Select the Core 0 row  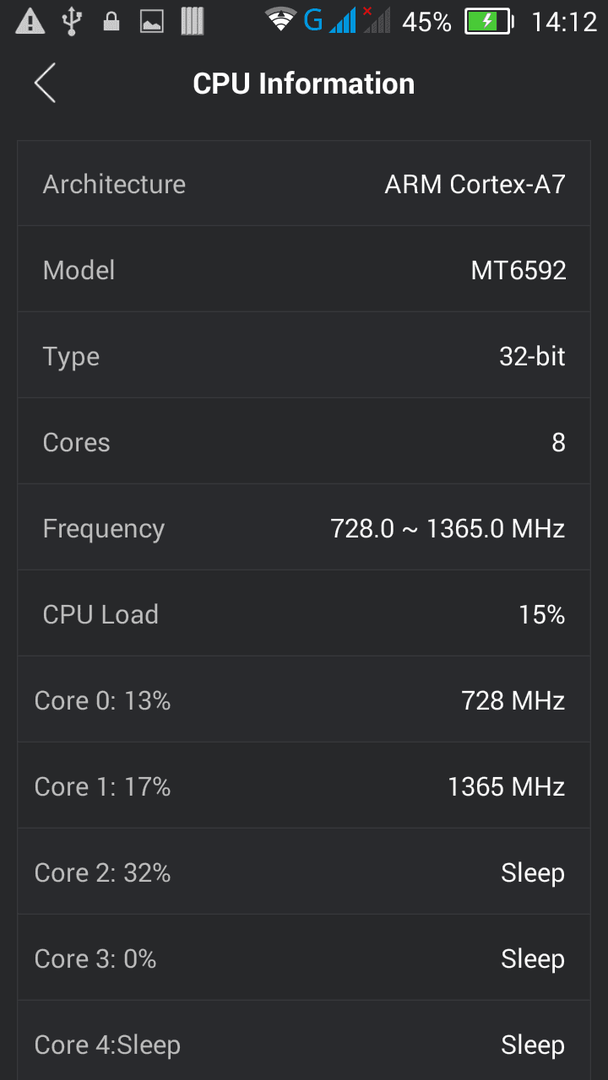pyautogui.click(x=304, y=700)
